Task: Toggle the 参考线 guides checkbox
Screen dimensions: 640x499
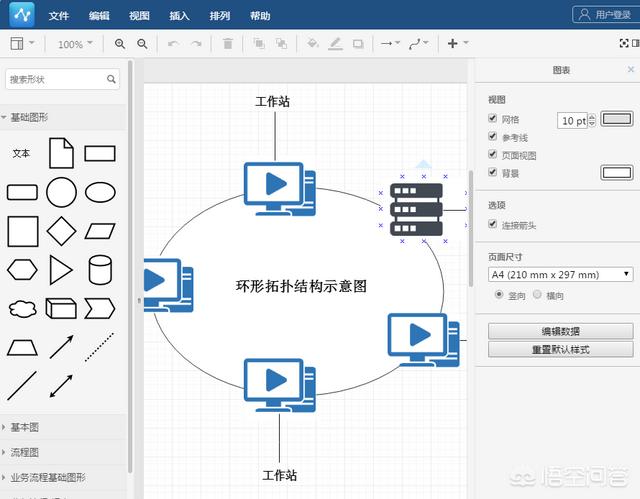Action: point(493,136)
